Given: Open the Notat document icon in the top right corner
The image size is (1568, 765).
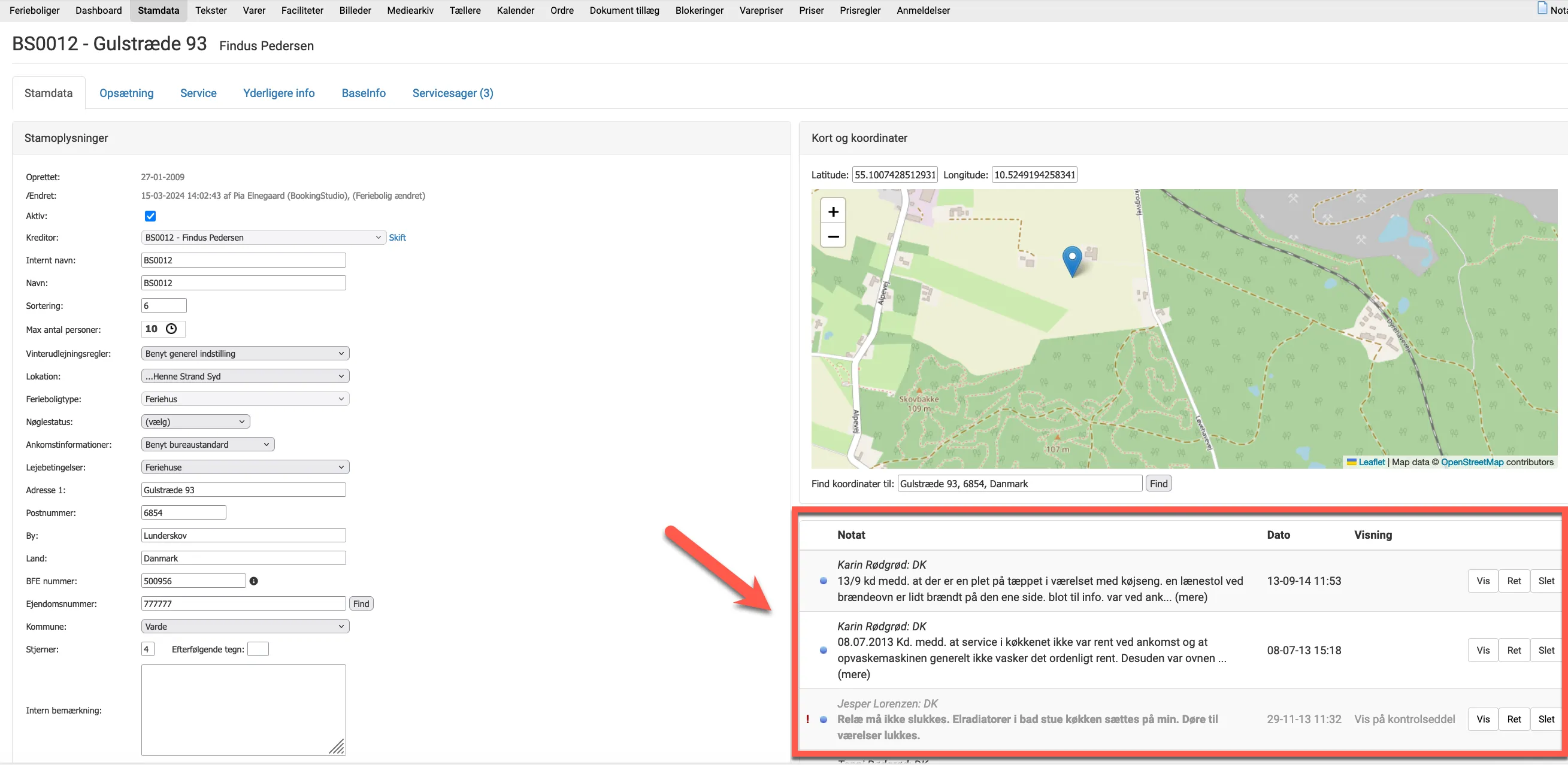Looking at the screenshot, I should pyautogui.click(x=1542, y=8).
